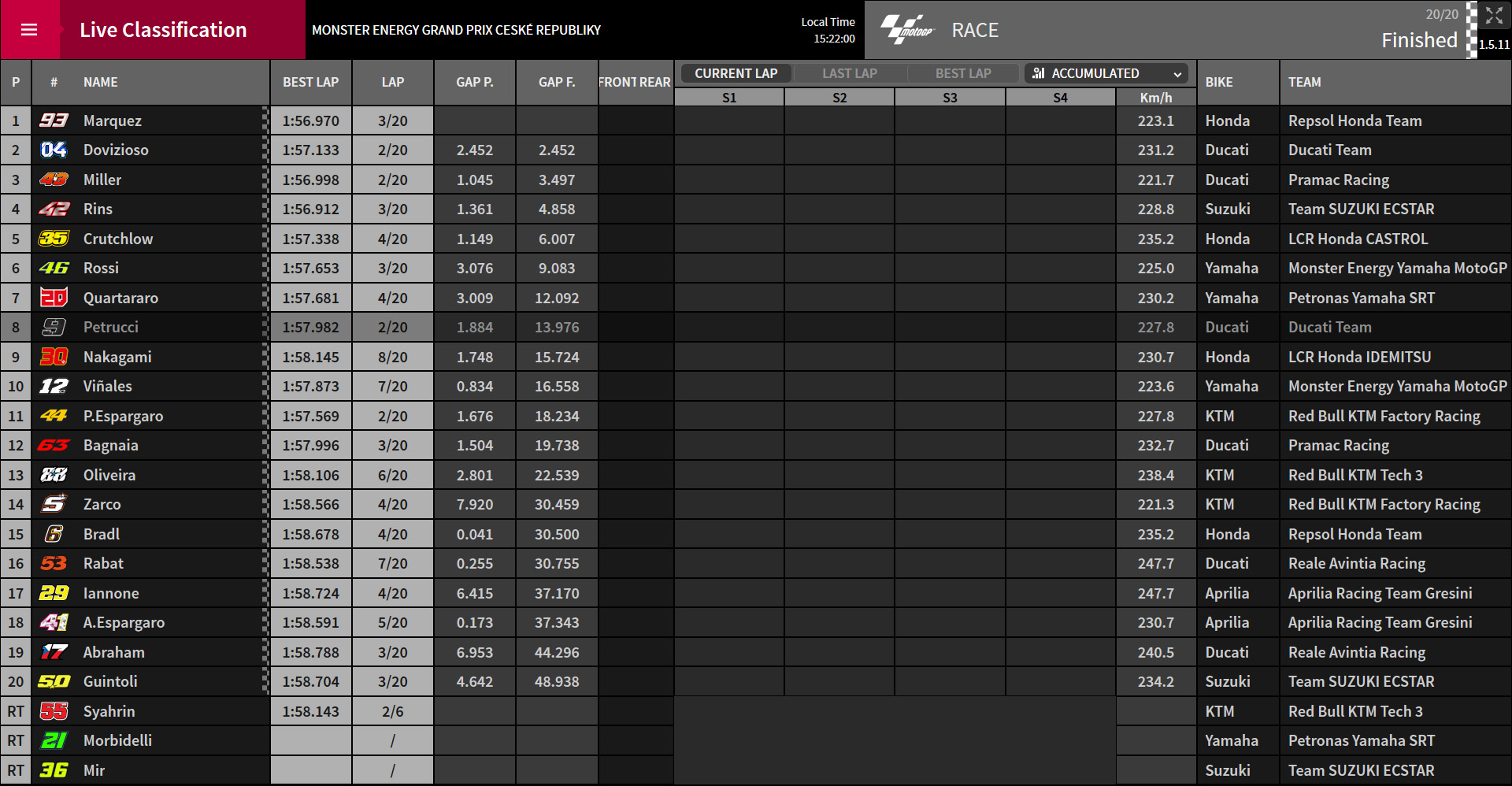This screenshot has width=1512, height=786.
Task: Click Nakagami's lap count 8/20
Action: coord(393,357)
